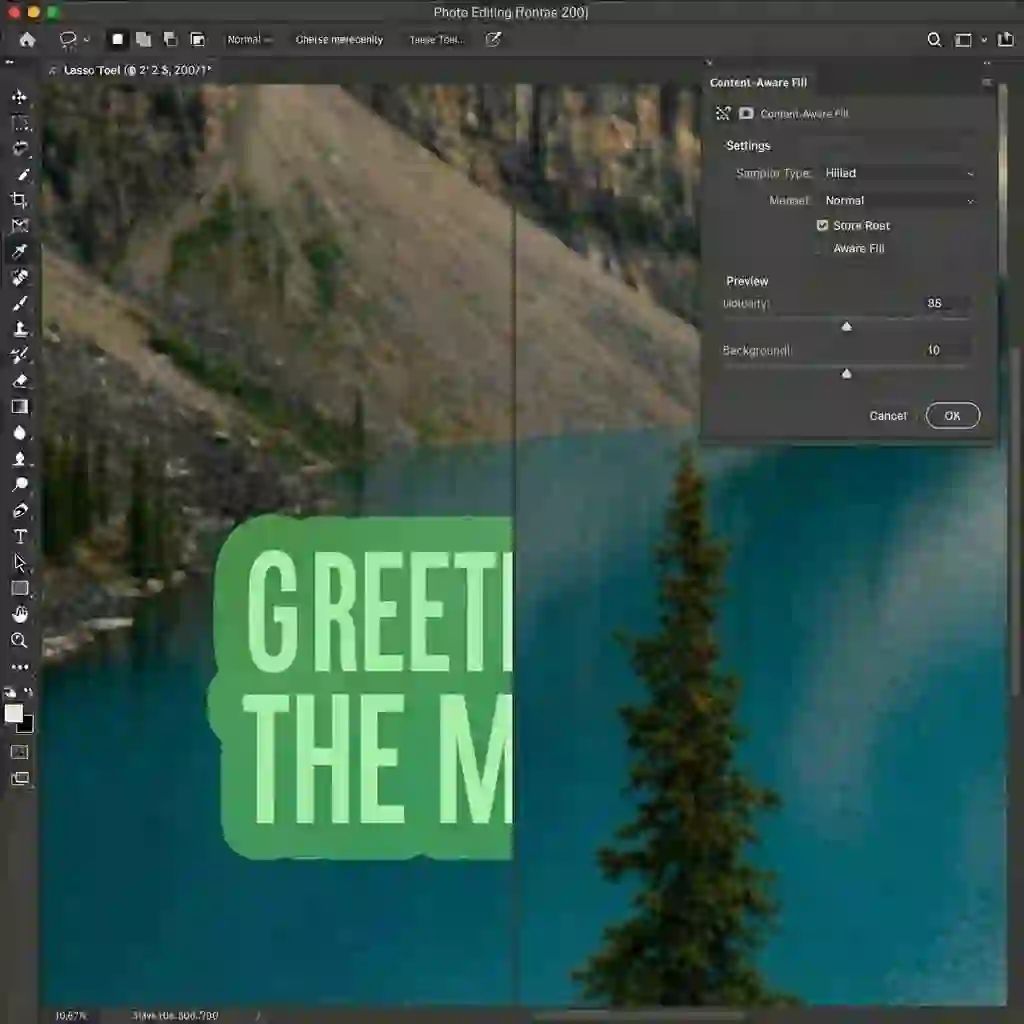
Task: Choose the Clone Stamp tool
Action: pyautogui.click(x=19, y=329)
